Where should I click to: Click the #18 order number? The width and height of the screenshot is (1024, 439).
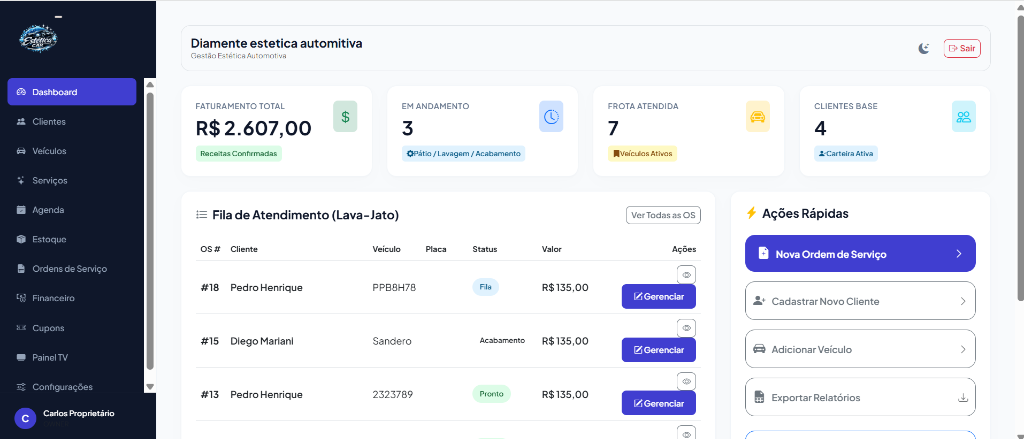tap(210, 287)
